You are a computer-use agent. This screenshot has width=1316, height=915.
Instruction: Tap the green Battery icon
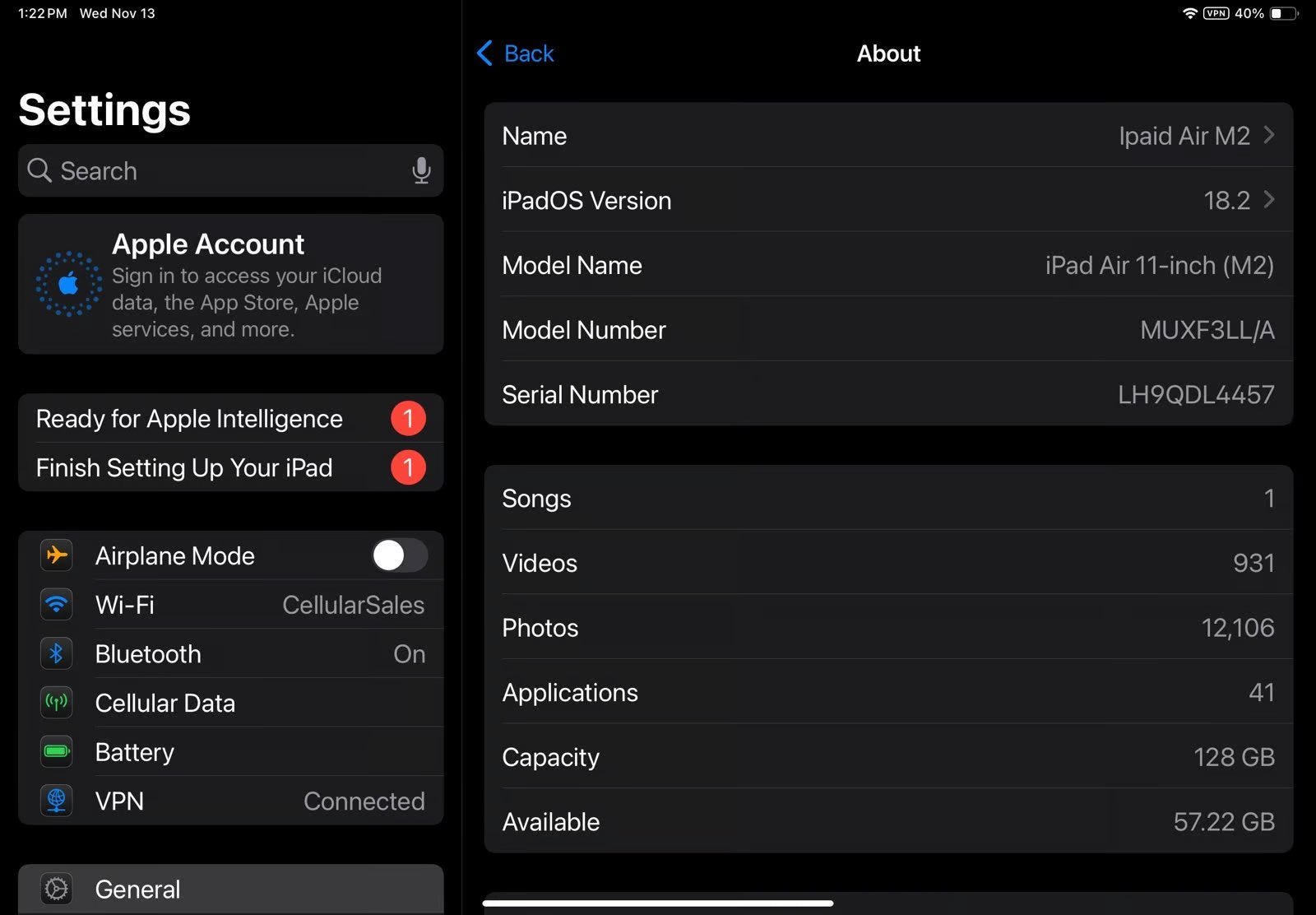[x=57, y=751]
